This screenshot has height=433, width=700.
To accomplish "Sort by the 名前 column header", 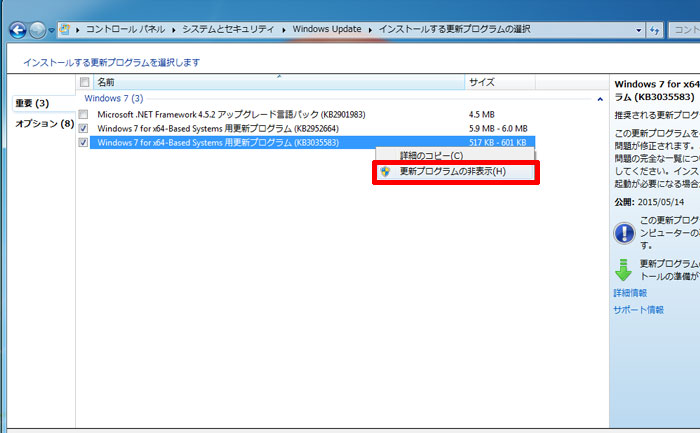I will click(x=279, y=82).
